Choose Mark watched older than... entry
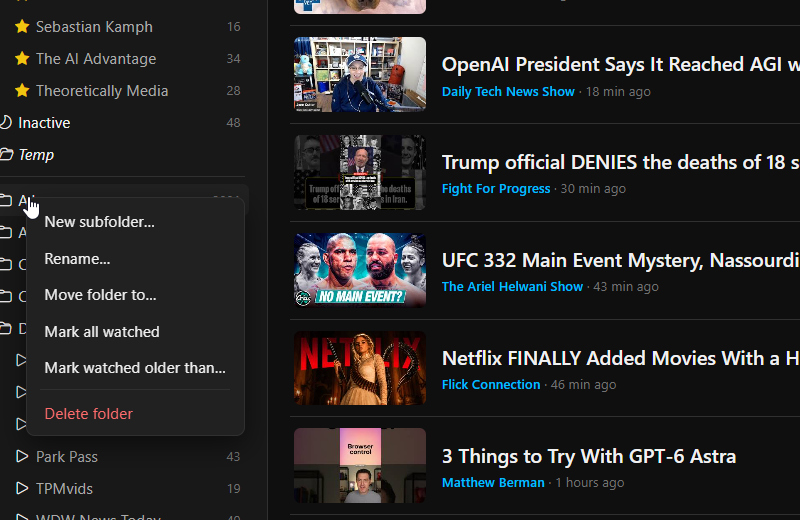This screenshot has width=800, height=520. pyautogui.click(x=135, y=368)
